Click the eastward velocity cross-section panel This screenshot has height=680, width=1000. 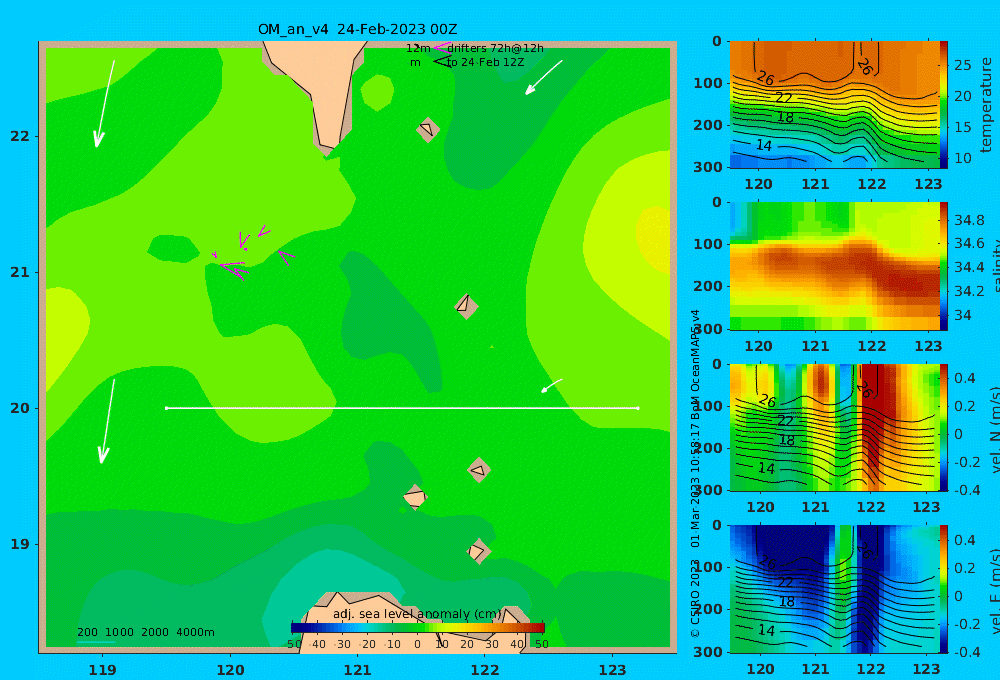pyautogui.click(x=834, y=589)
